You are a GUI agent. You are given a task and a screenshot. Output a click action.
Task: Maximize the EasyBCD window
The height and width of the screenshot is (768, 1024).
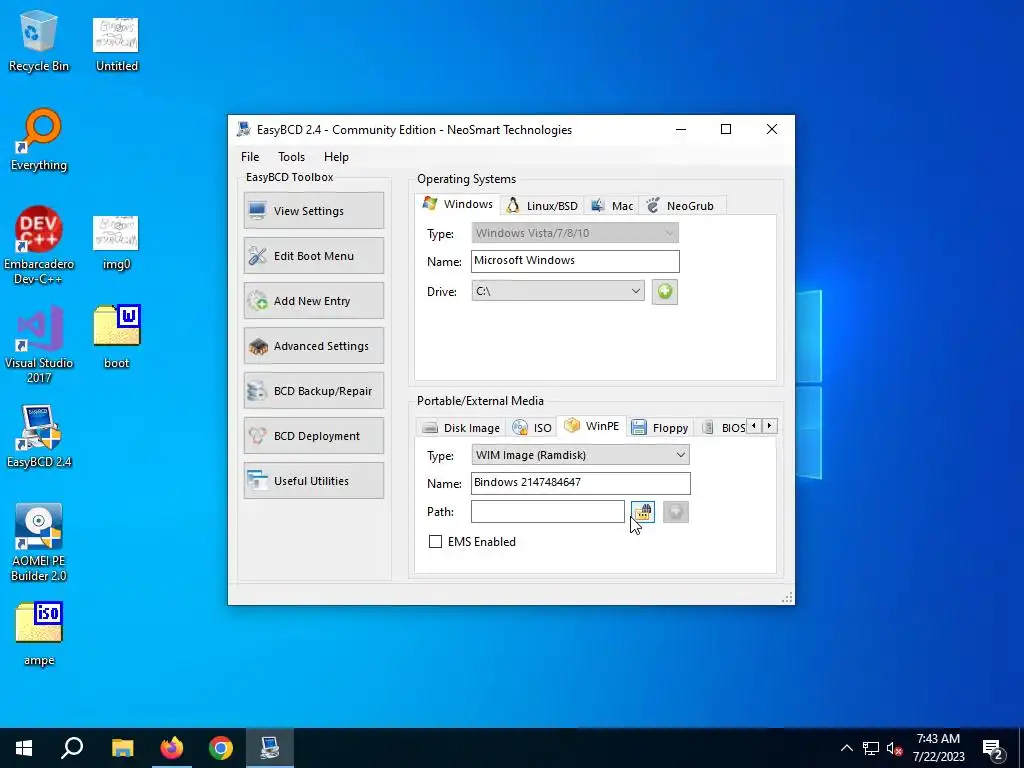click(726, 129)
